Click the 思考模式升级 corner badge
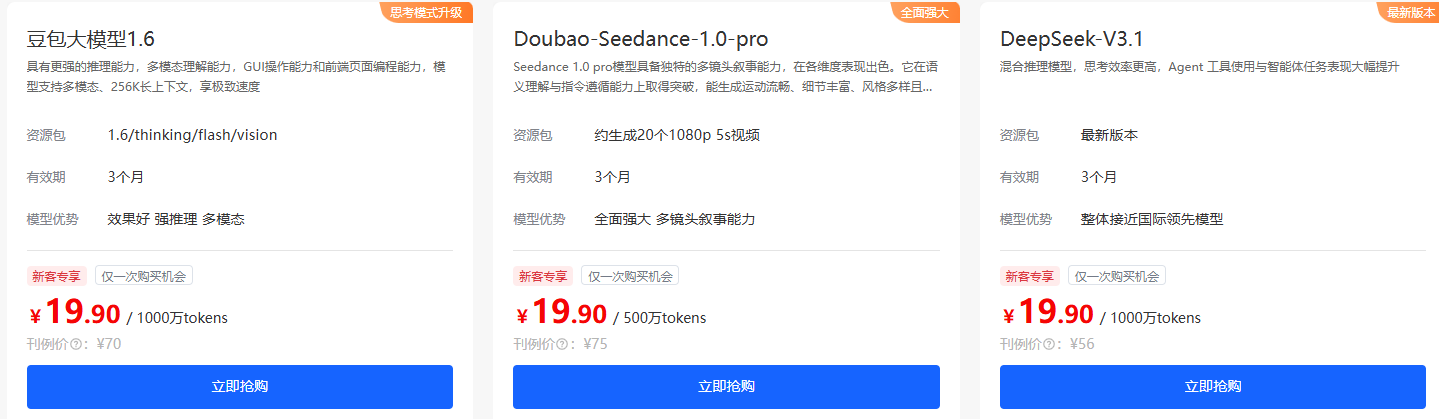 [426, 12]
